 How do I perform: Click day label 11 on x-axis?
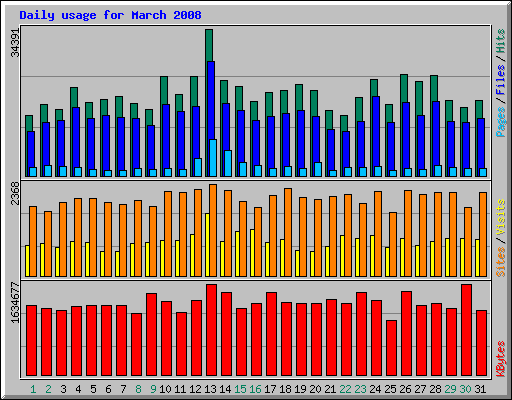coord(180,389)
